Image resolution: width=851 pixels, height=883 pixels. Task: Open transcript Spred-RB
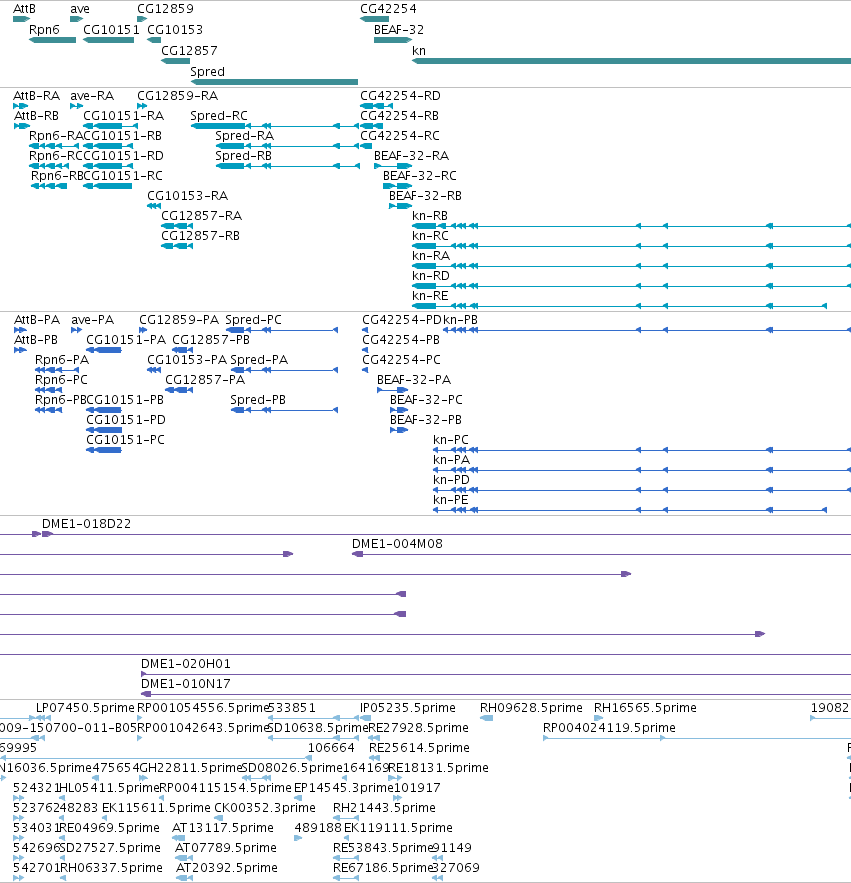(287, 167)
